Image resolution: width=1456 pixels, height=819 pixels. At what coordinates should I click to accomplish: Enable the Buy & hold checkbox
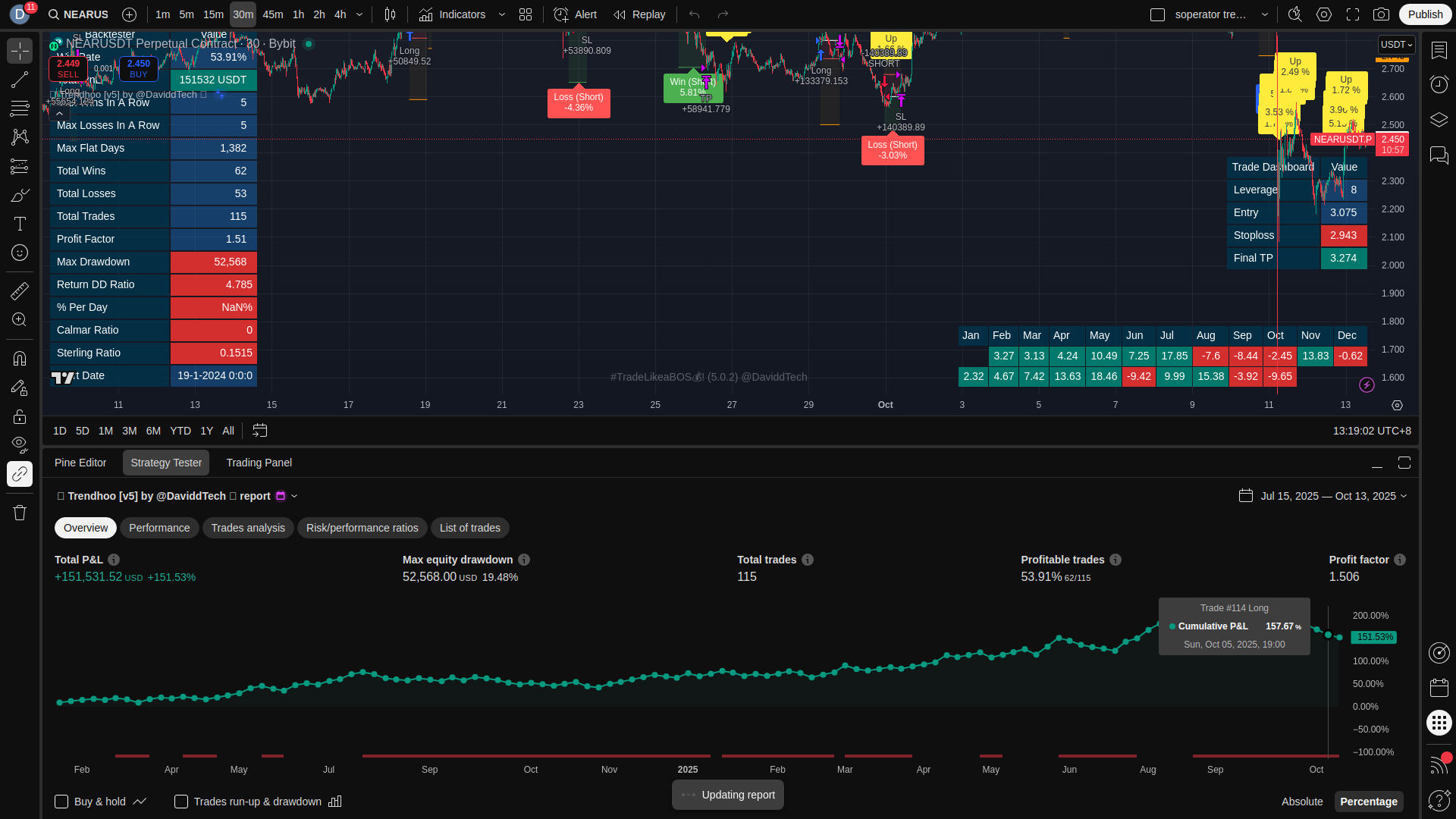[61, 802]
